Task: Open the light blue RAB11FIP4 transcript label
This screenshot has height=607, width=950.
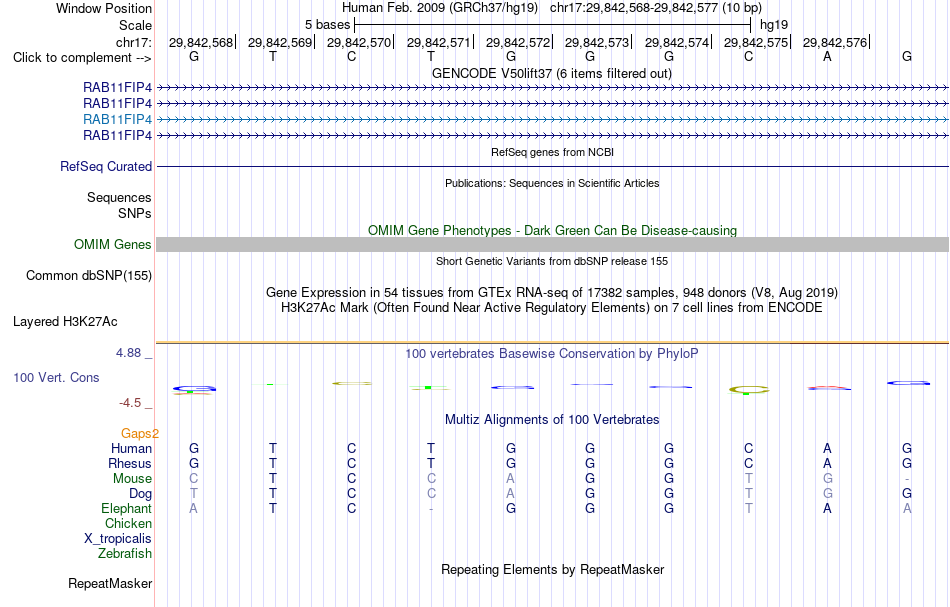Action: 118,119
